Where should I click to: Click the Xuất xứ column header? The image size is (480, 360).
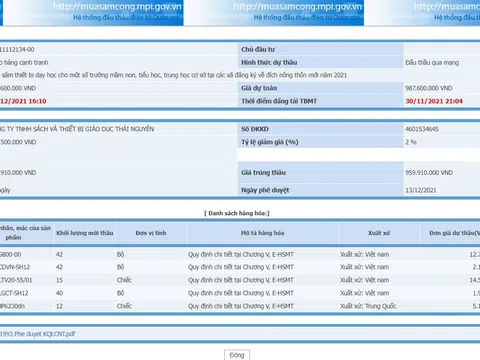(x=379, y=233)
